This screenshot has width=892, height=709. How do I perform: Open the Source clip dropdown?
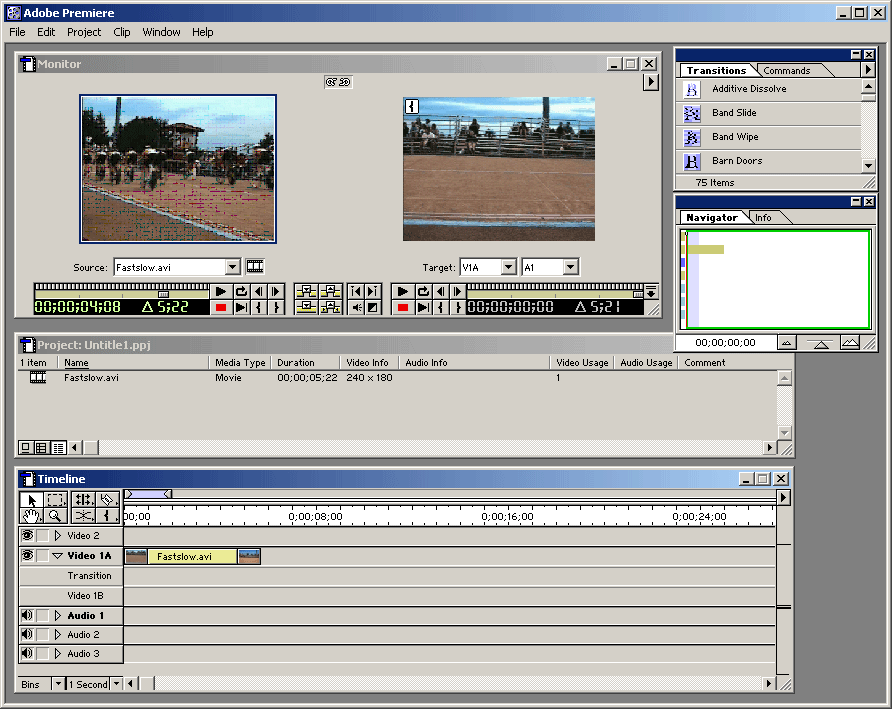pyautogui.click(x=232, y=267)
